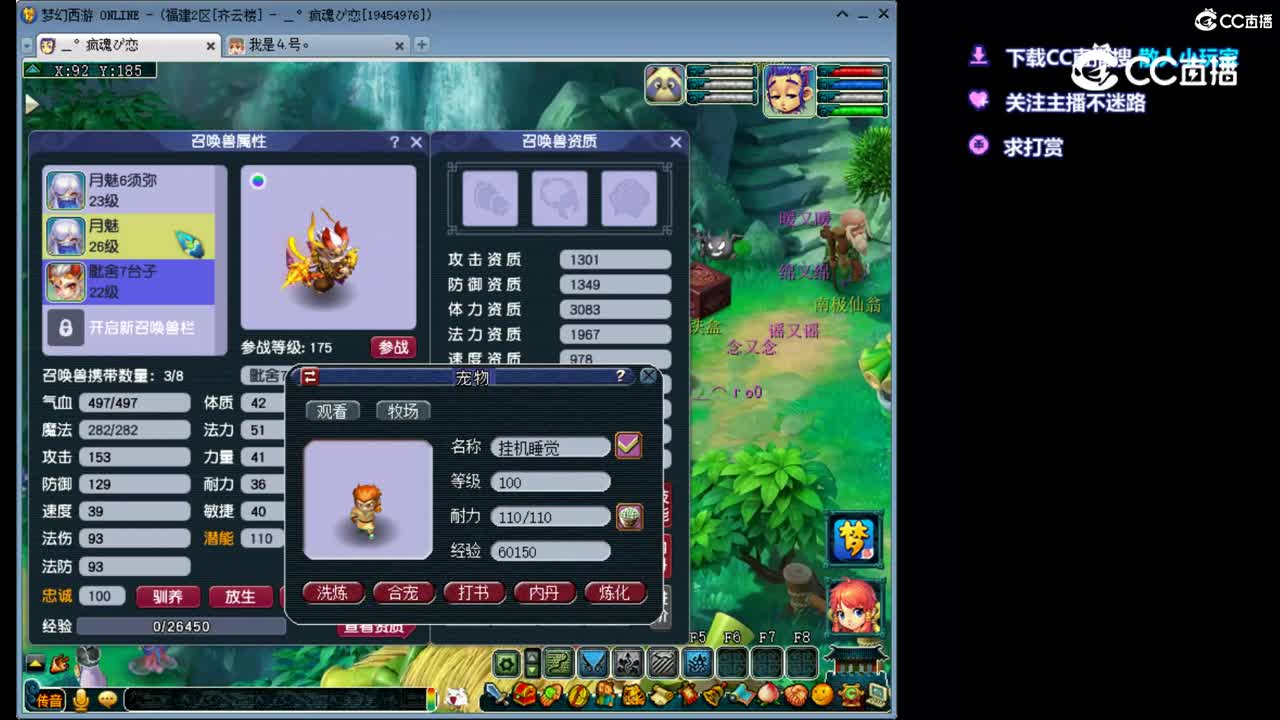Open the 牧场 tab in 宠物 window
The image size is (1280, 720).
pos(403,411)
